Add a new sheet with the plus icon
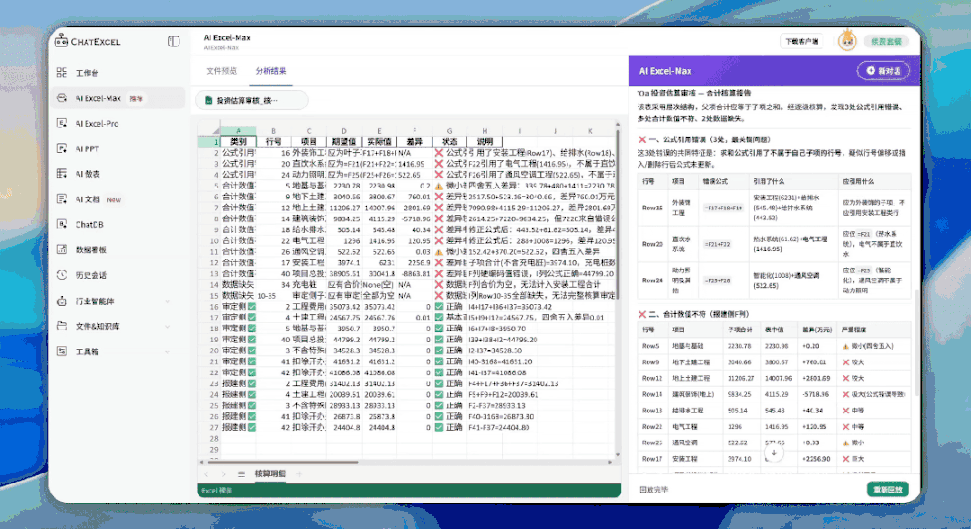Screen dimensions: 971x529 point(298,474)
